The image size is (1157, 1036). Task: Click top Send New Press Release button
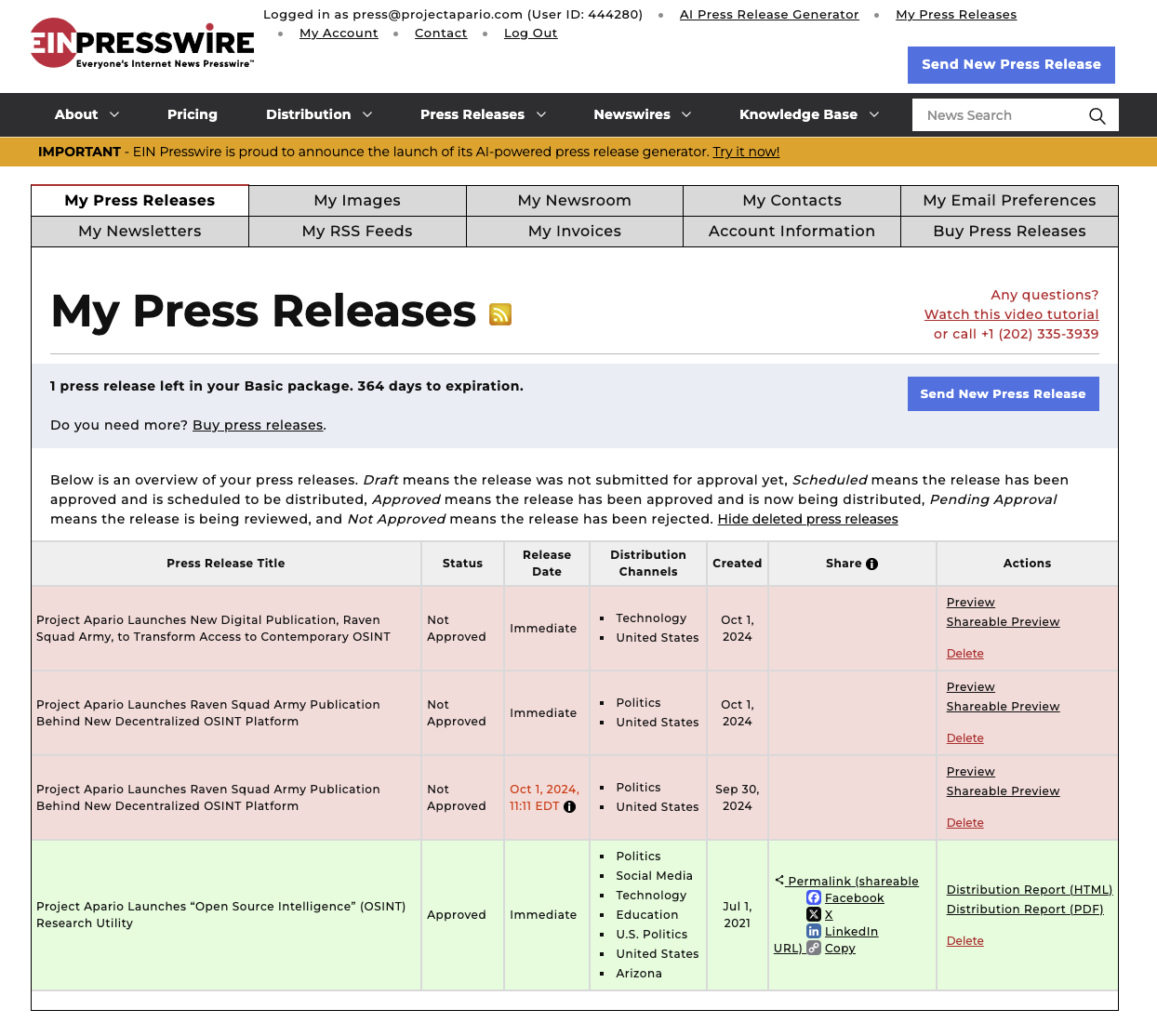1011,65
